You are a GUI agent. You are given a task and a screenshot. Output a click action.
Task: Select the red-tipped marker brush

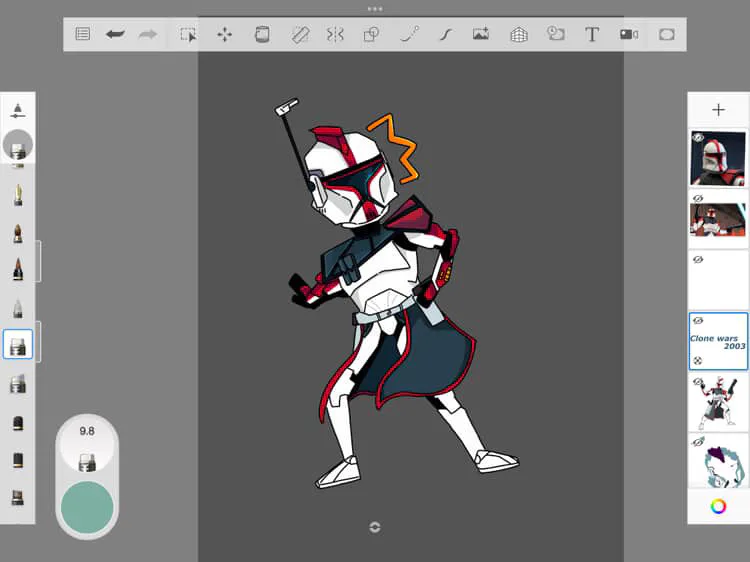18,269
